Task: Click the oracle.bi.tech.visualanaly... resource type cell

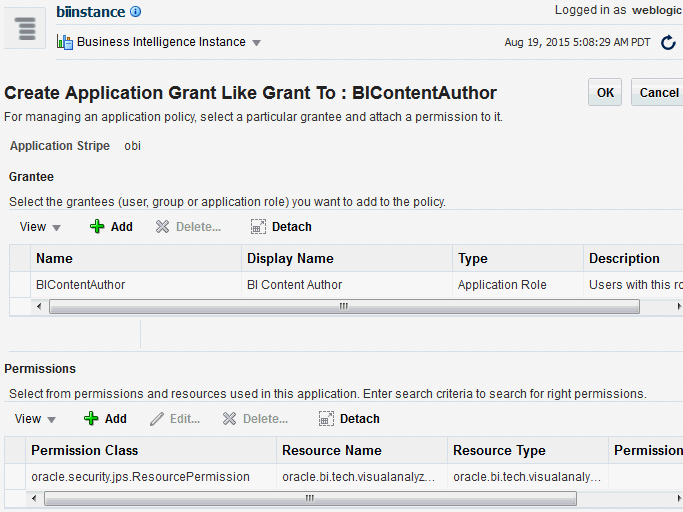Action: pos(528,477)
